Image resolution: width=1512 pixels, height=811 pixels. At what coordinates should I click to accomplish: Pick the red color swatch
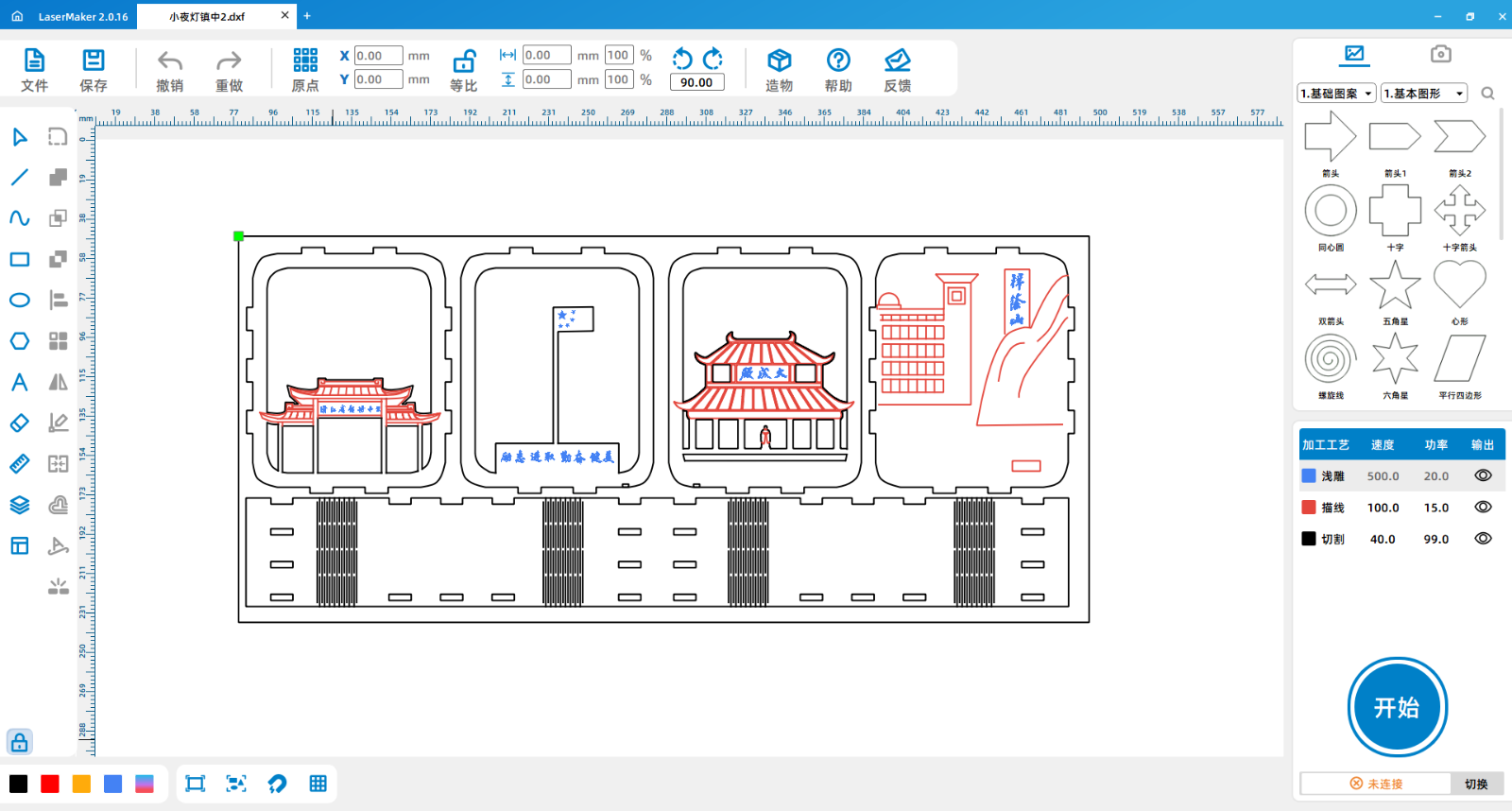click(x=50, y=784)
